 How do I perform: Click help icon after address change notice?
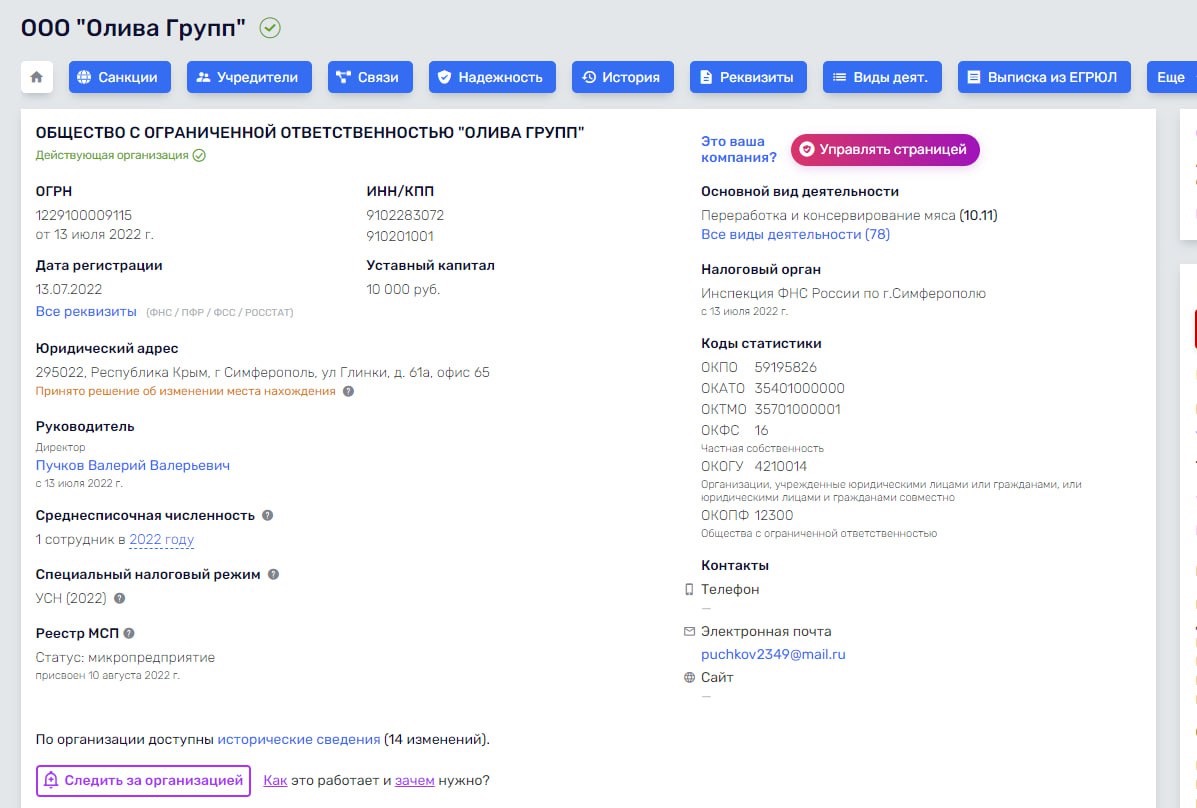pyautogui.click(x=348, y=391)
